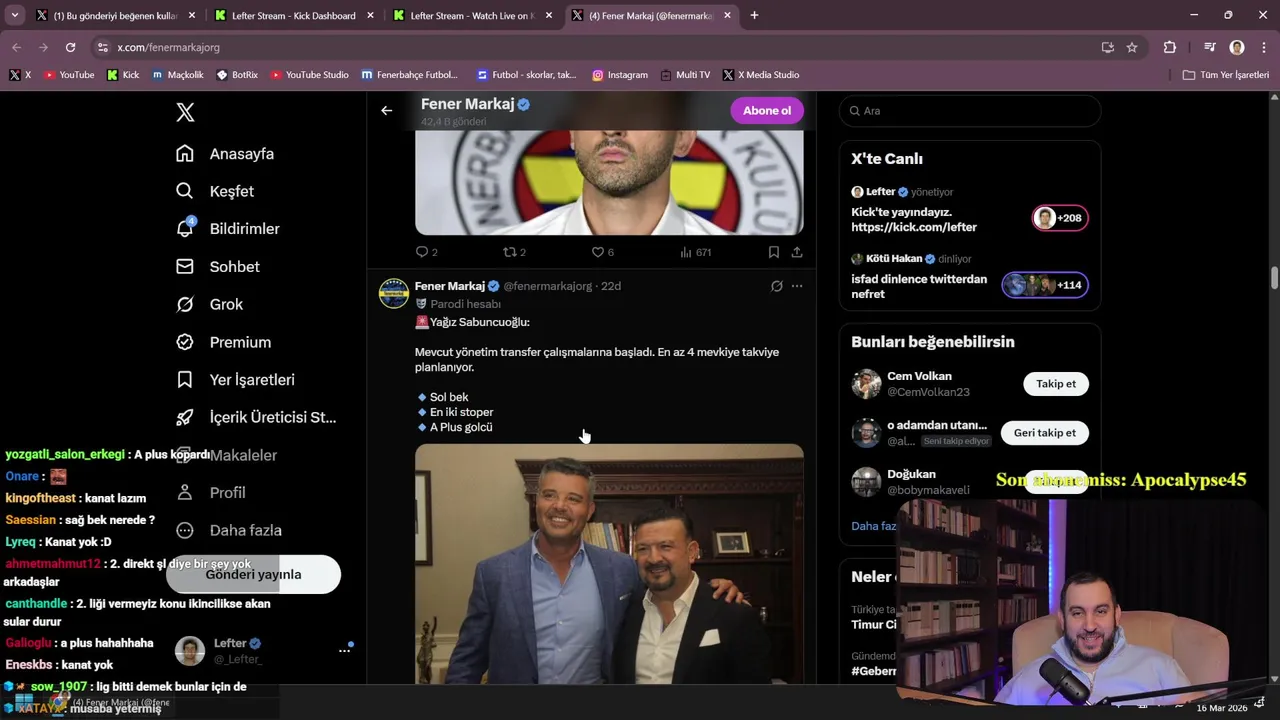The height and width of the screenshot is (720, 1280).
Task: Click install app icon in address bar
Action: [x=1107, y=47]
